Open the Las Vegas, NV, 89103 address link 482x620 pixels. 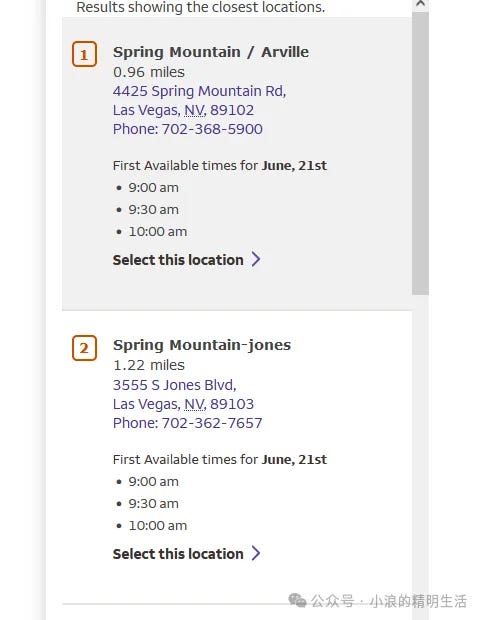coord(183,404)
